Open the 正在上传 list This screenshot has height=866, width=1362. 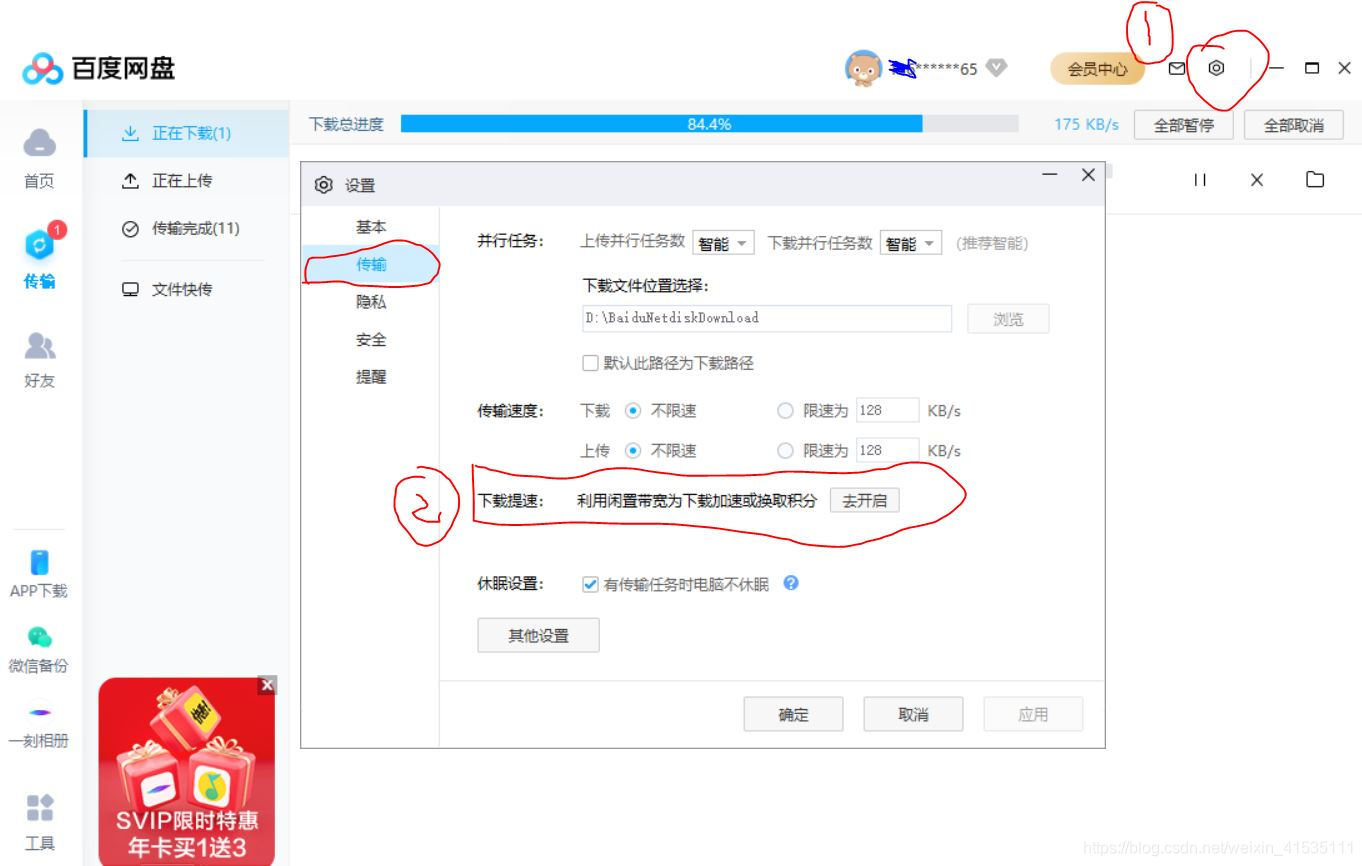tap(187, 181)
